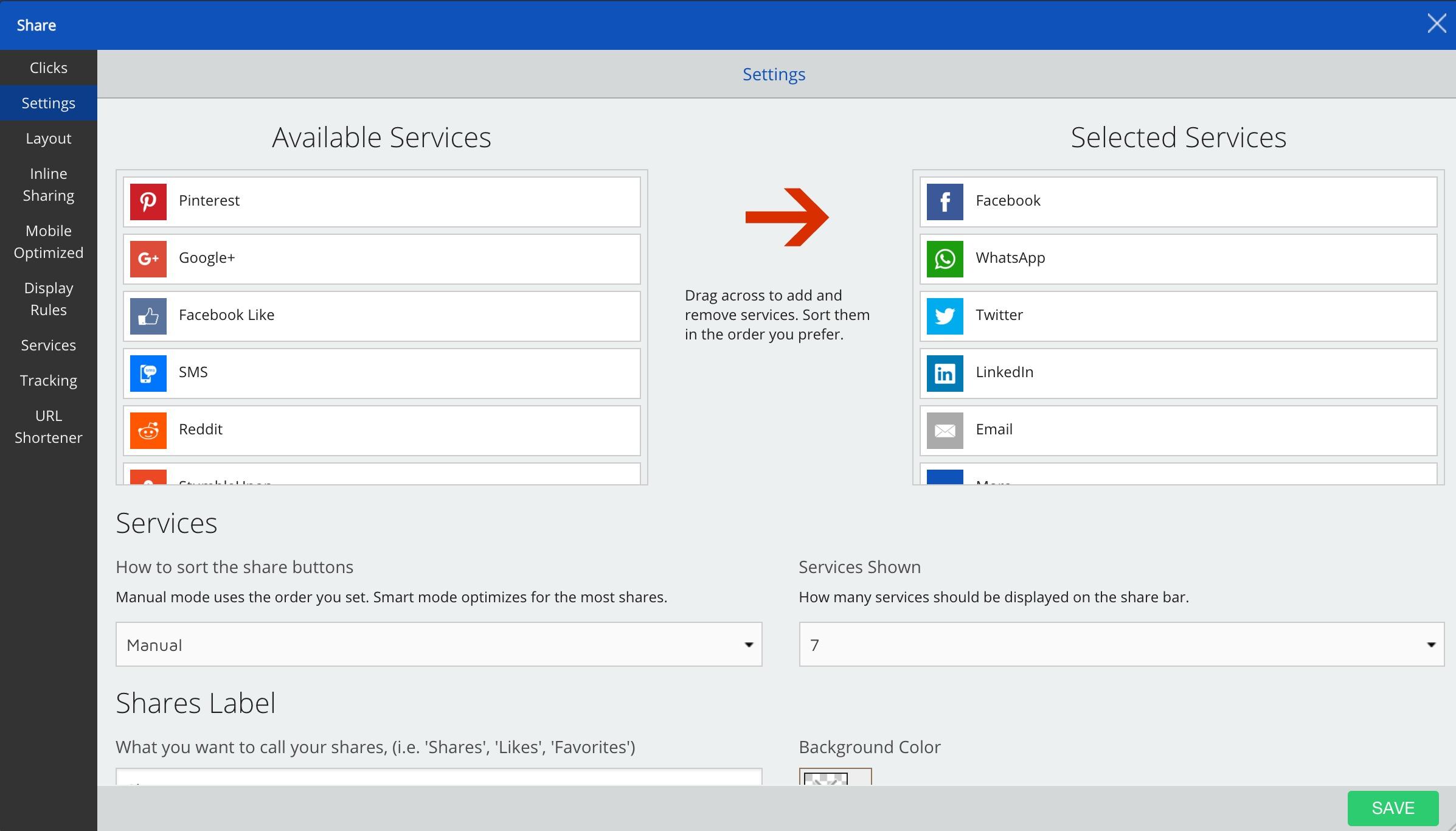Click the Settings header link
Viewport: 1456px width, 831px height.
pyautogui.click(x=774, y=74)
